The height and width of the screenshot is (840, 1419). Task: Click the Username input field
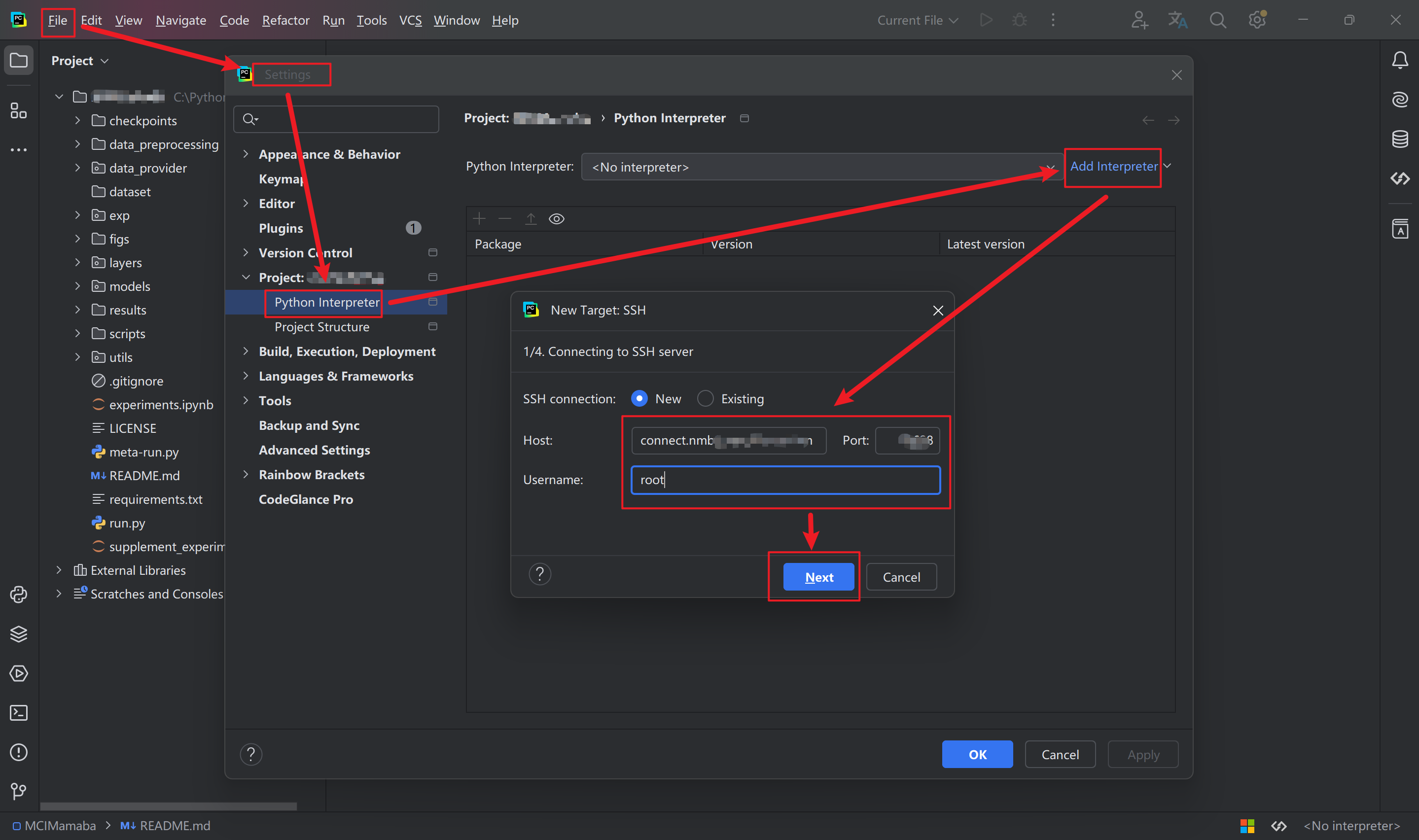[785, 480]
